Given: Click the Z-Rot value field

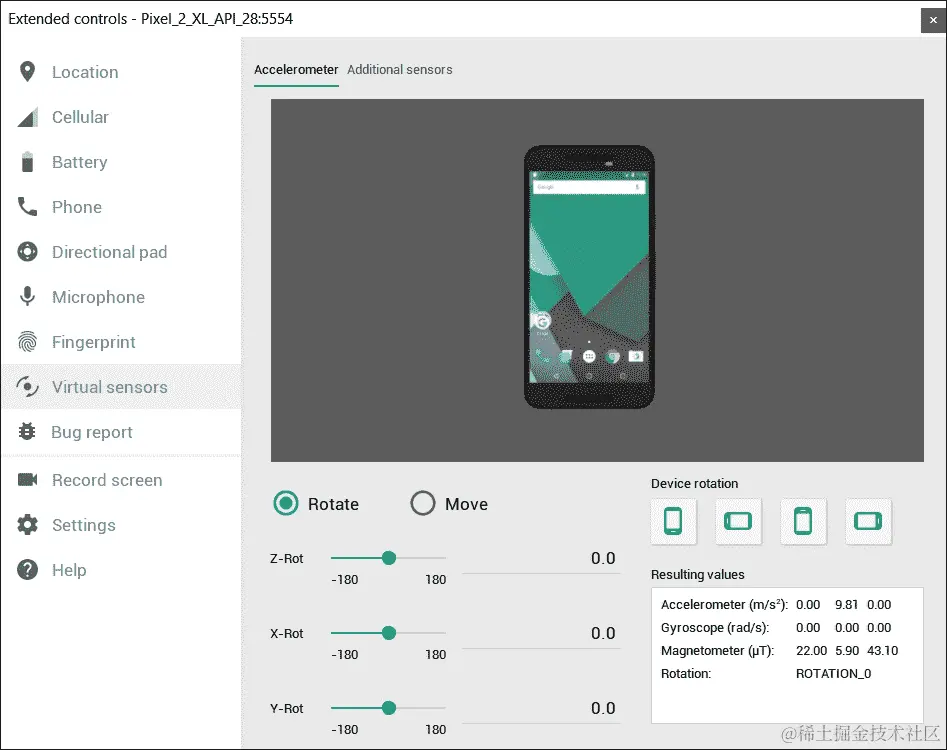Looking at the screenshot, I should click(x=542, y=559).
